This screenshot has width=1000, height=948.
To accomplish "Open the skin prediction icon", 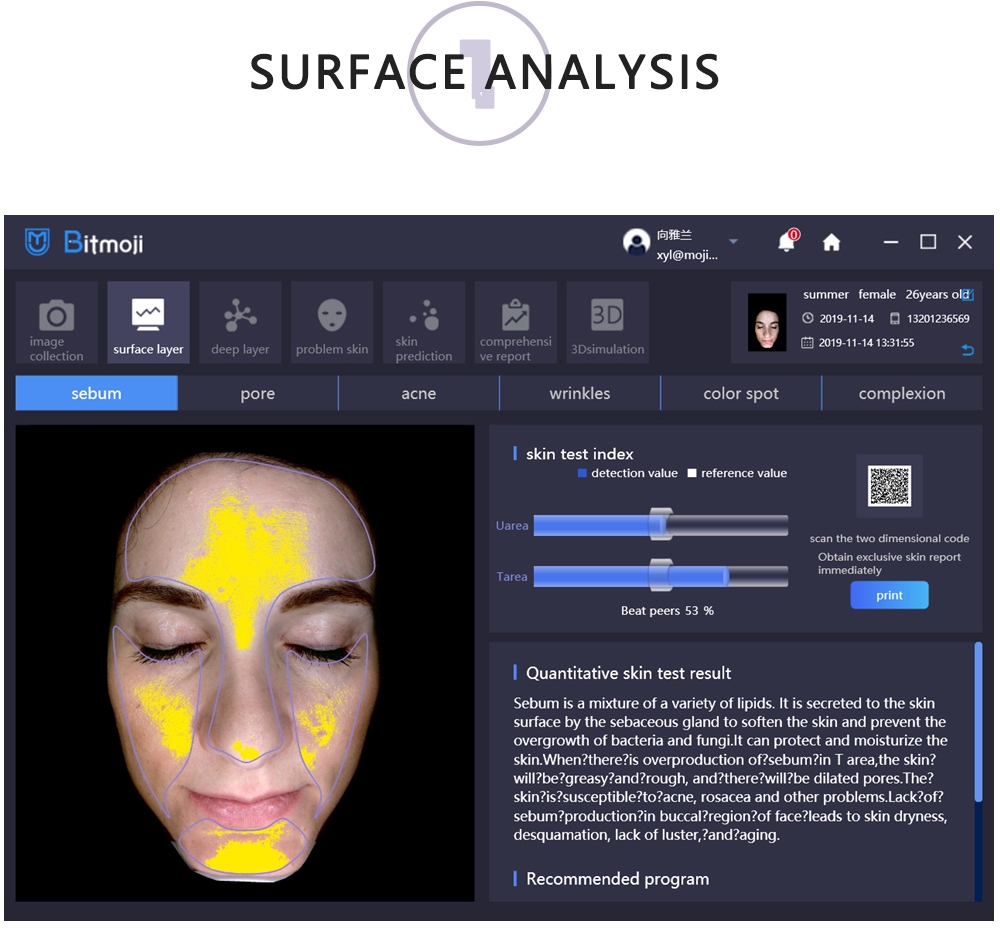I will (x=424, y=315).
